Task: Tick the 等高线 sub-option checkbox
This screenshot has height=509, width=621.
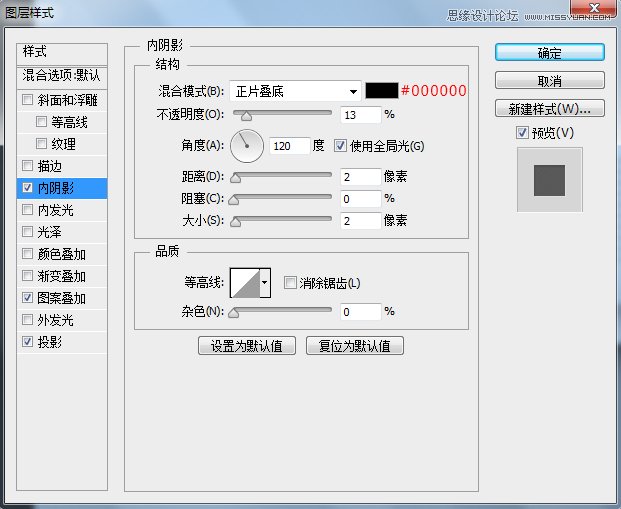Action: click(41, 122)
